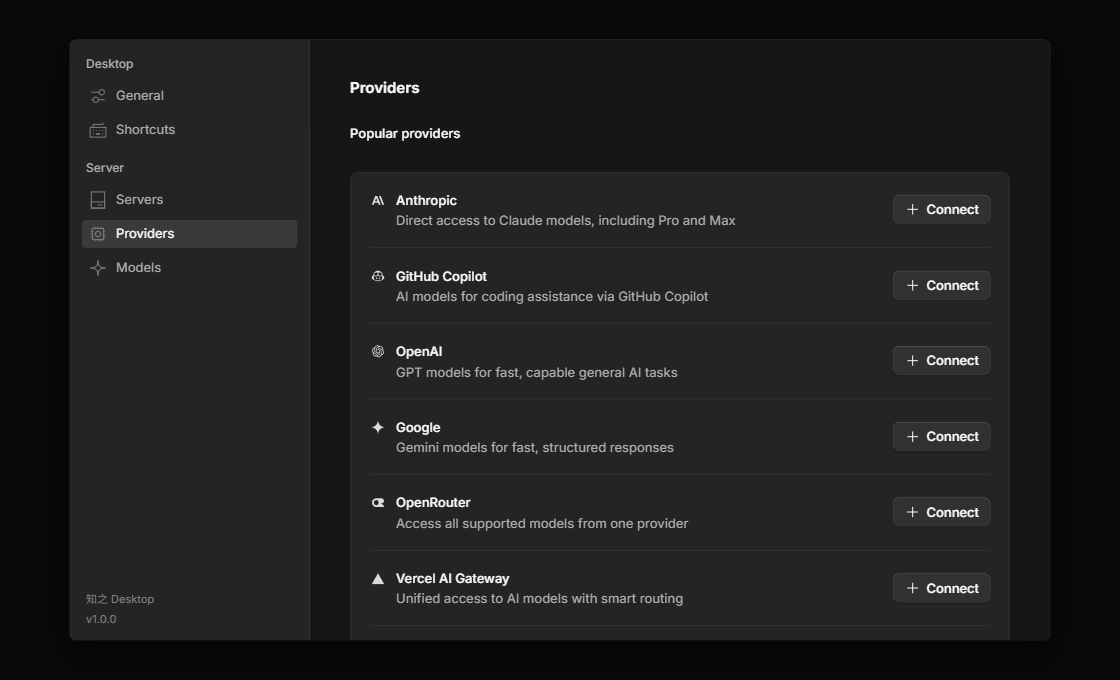Click the Desktop section label in sidebar
The width and height of the screenshot is (1120, 680).
click(109, 64)
